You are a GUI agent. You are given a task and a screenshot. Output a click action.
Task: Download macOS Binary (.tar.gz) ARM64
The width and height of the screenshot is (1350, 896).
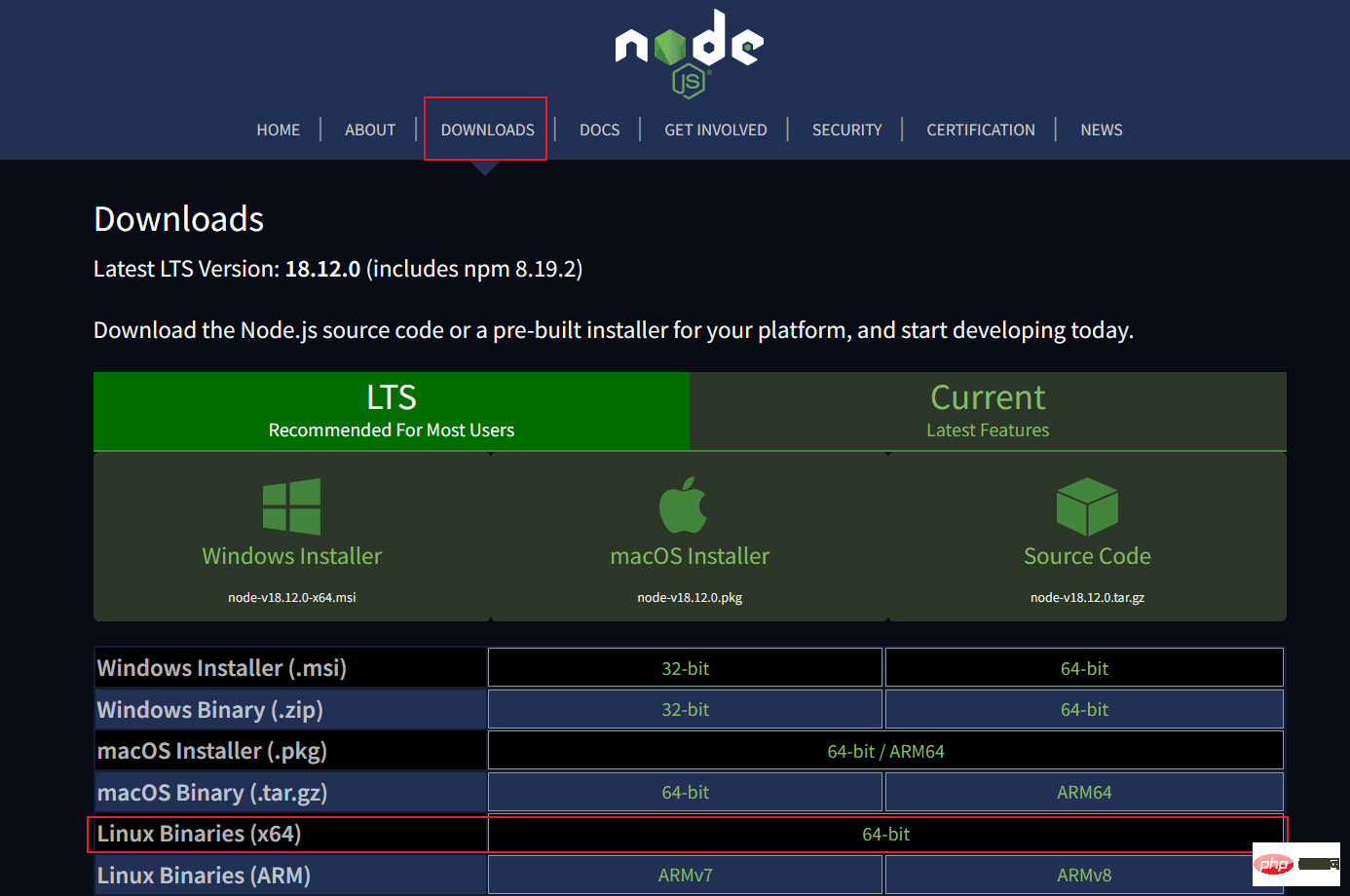point(1084,793)
